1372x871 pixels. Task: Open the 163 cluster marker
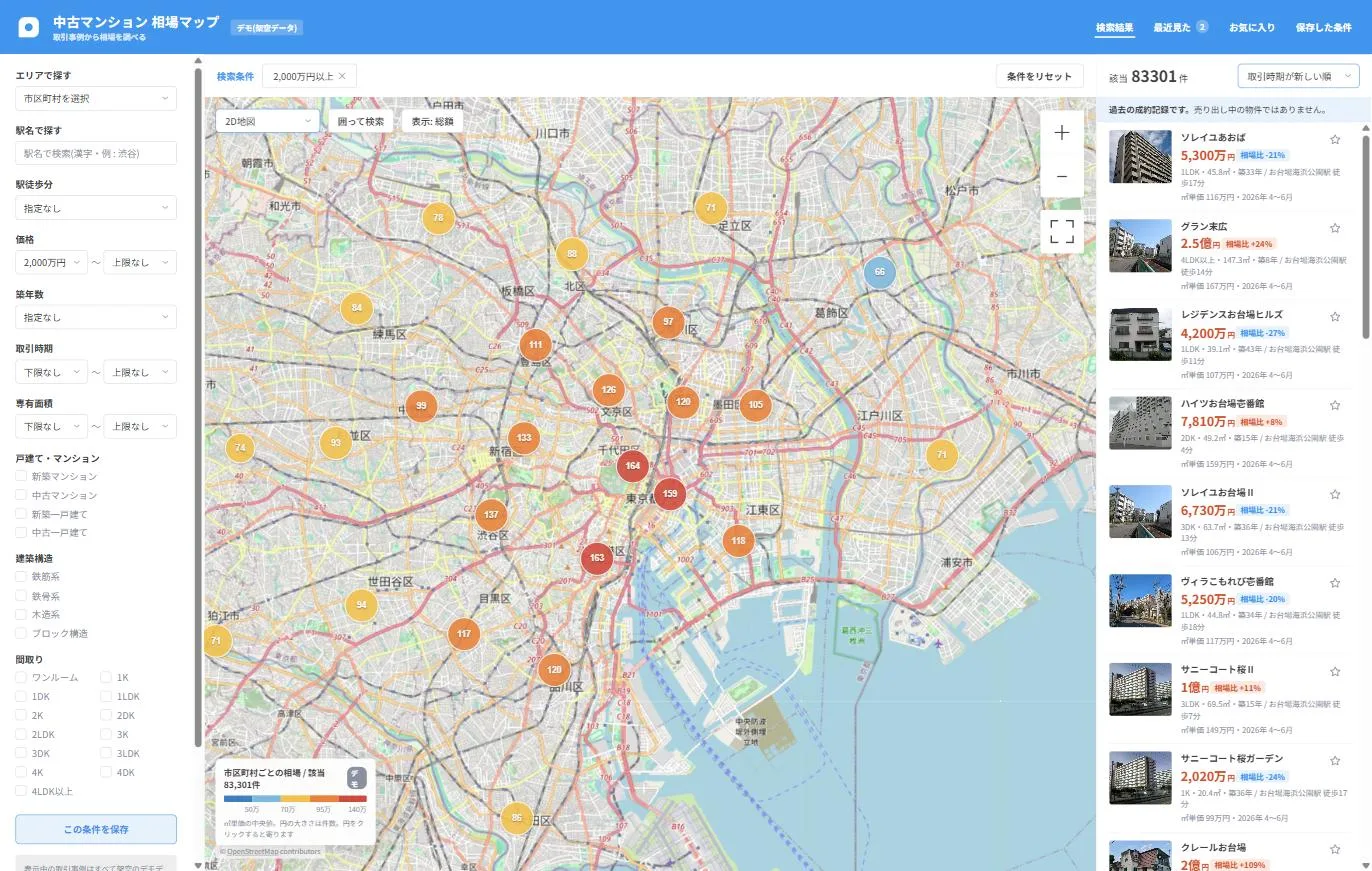click(597, 558)
